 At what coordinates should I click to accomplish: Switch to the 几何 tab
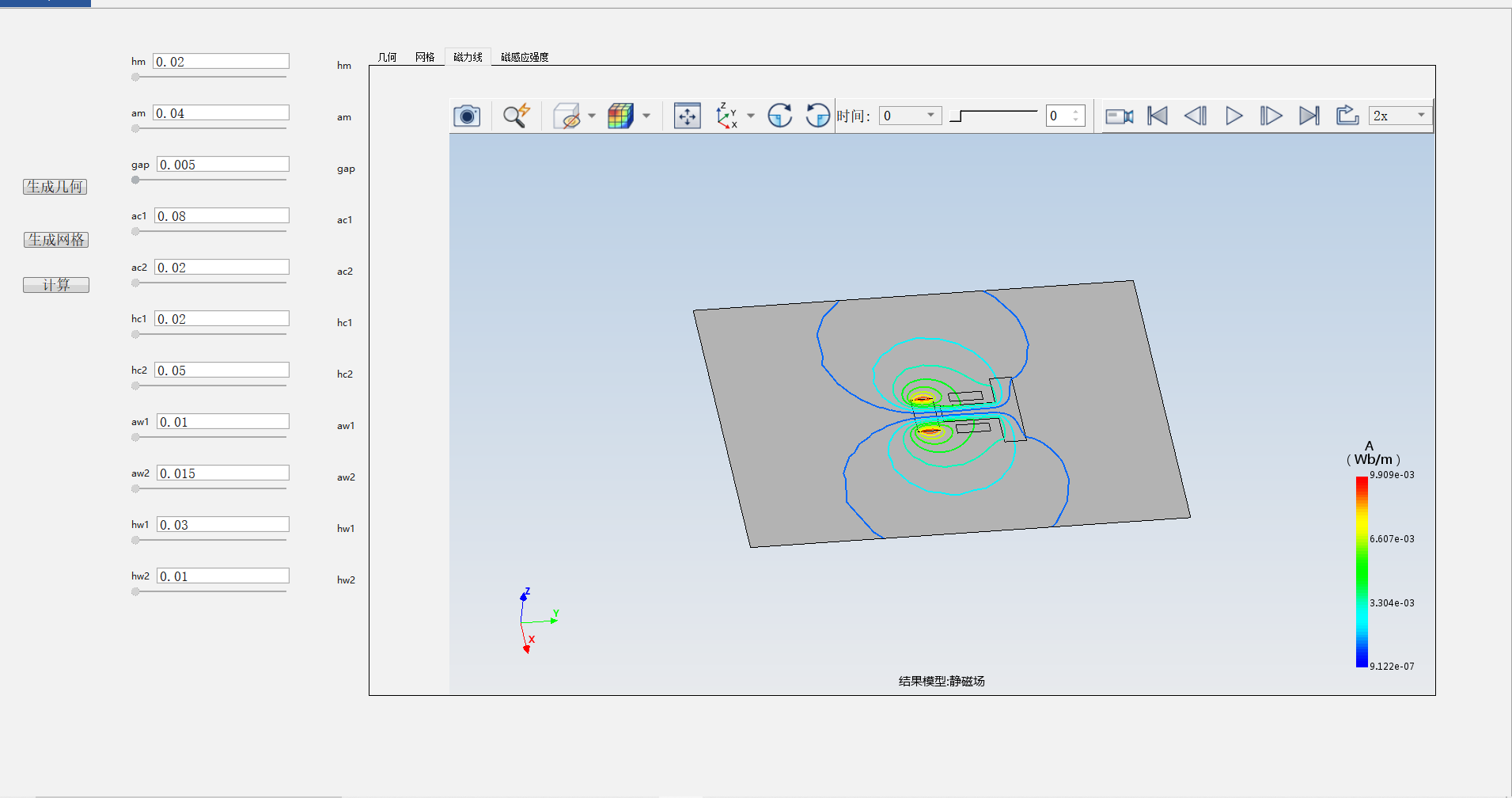point(387,57)
